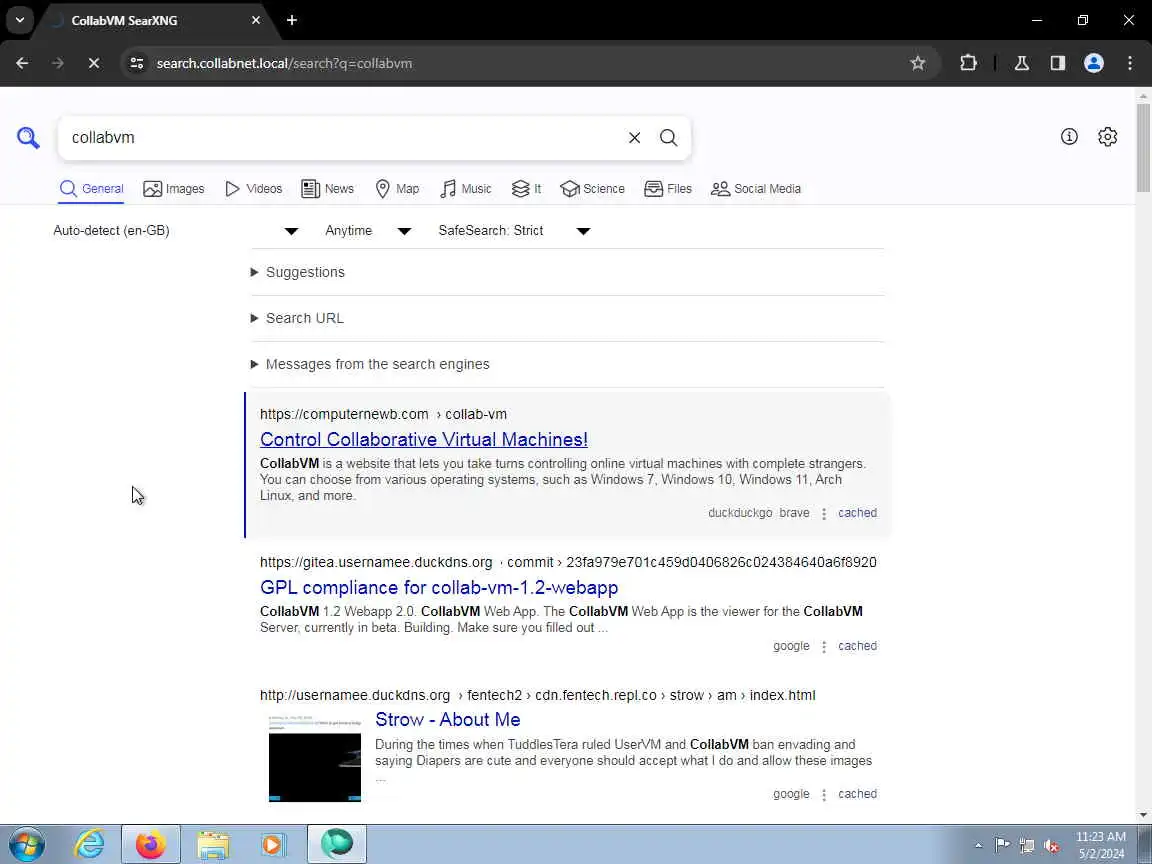Viewport: 1152px width, 864px height.
Task: Open search preferences gear icon
Action: coord(1107,137)
